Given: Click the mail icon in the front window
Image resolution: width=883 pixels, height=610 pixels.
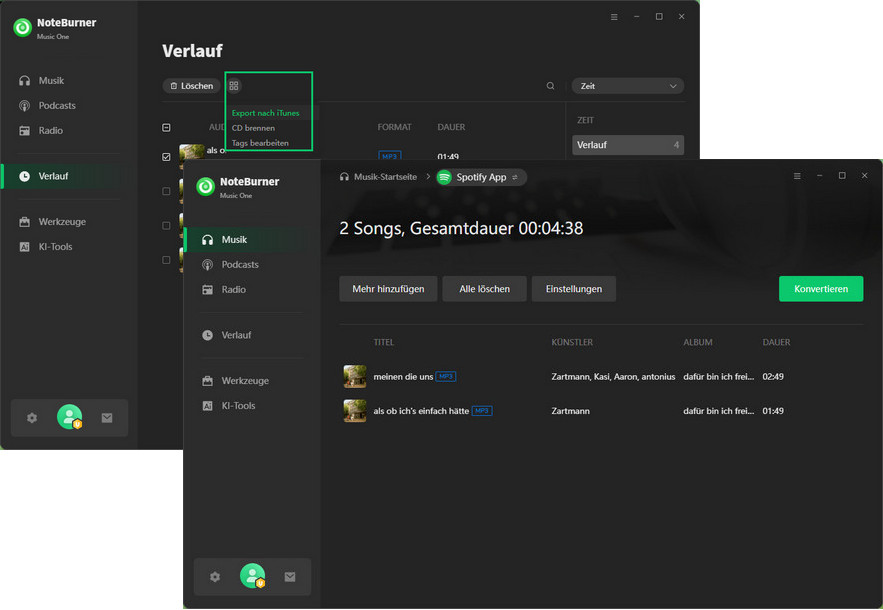Looking at the screenshot, I should (290, 577).
